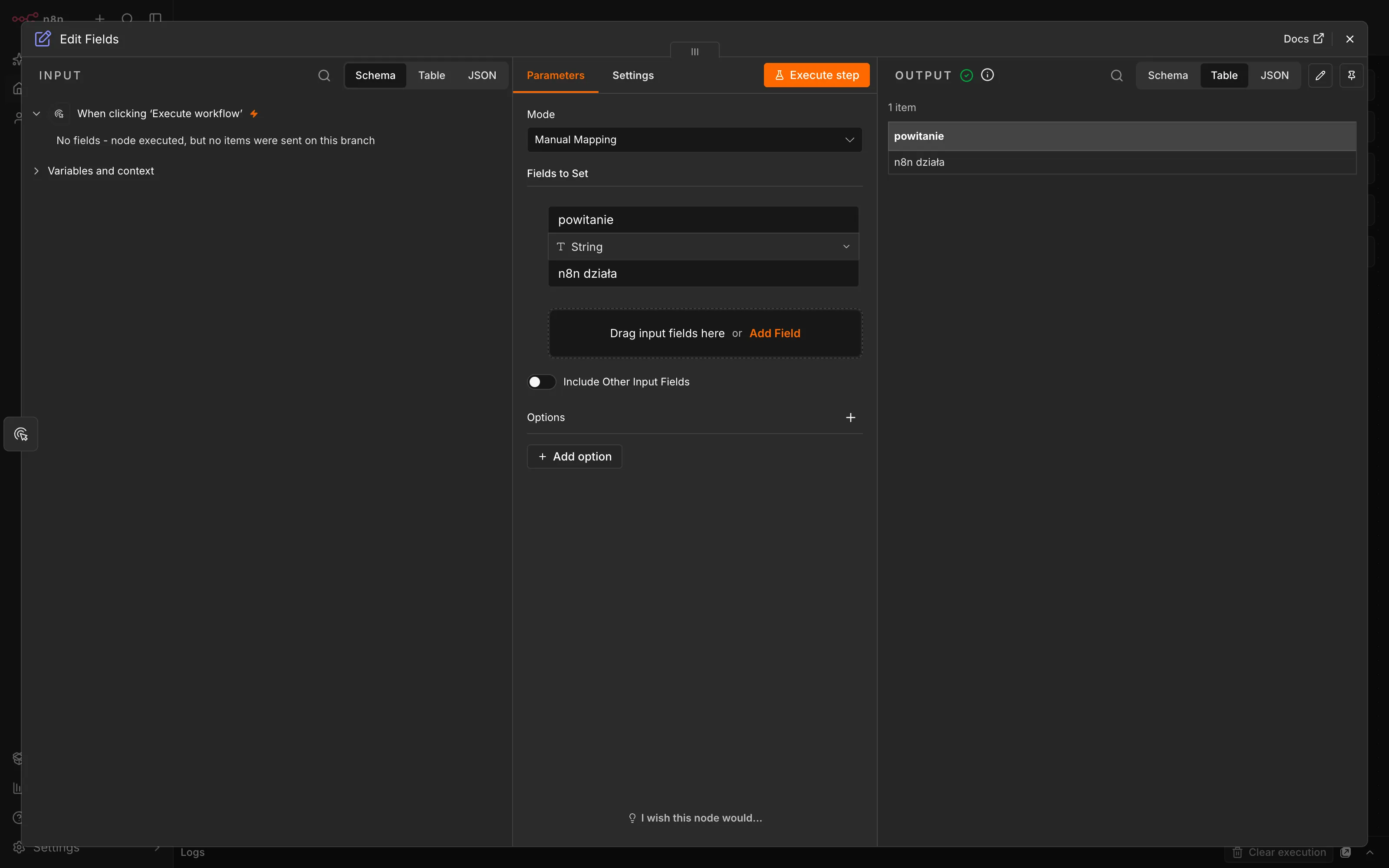This screenshot has height=868, width=1389.
Task: Click the Add Field link
Action: click(774, 334)
